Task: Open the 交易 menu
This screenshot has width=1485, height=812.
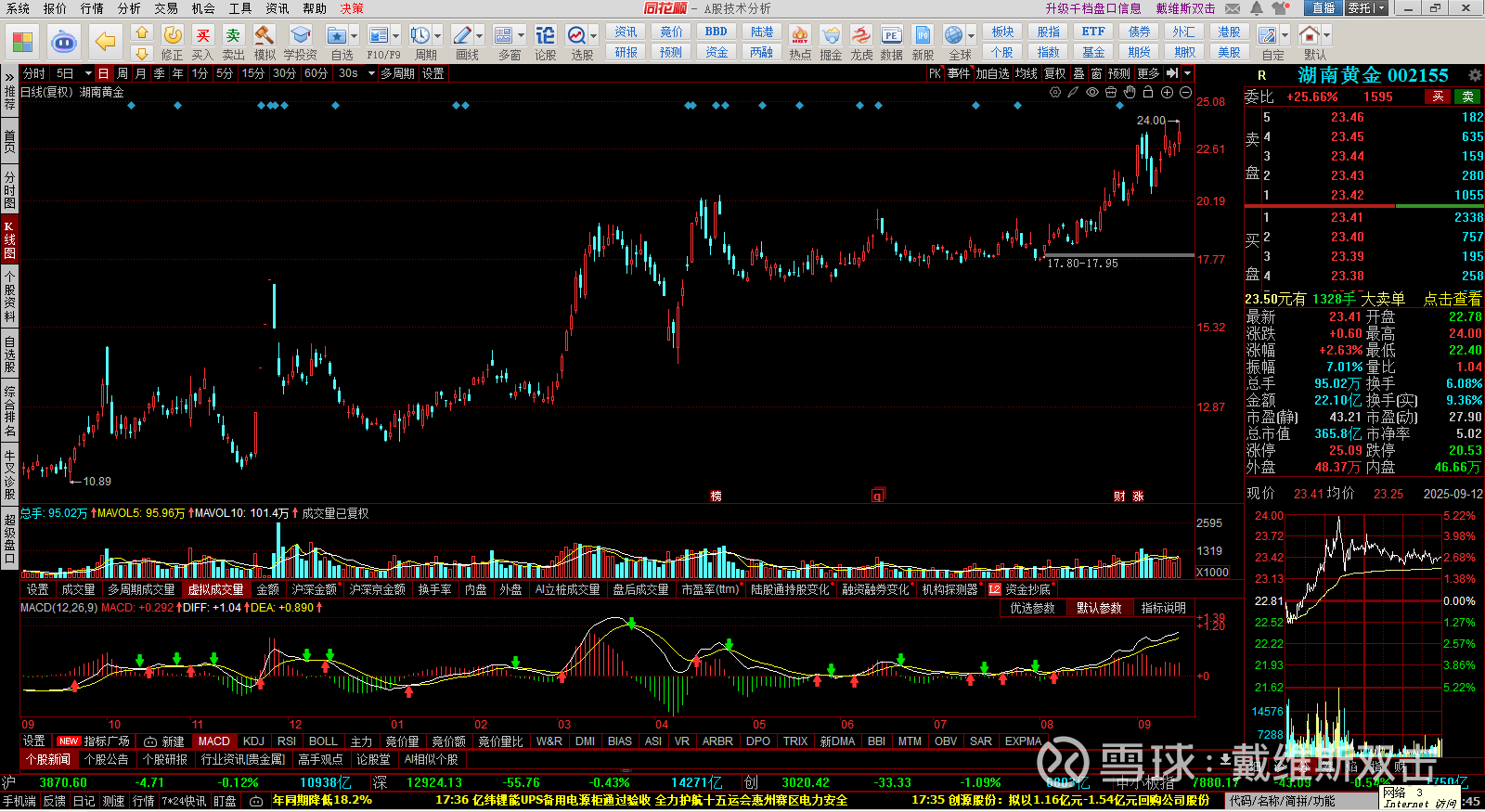Action: point(166,8)
